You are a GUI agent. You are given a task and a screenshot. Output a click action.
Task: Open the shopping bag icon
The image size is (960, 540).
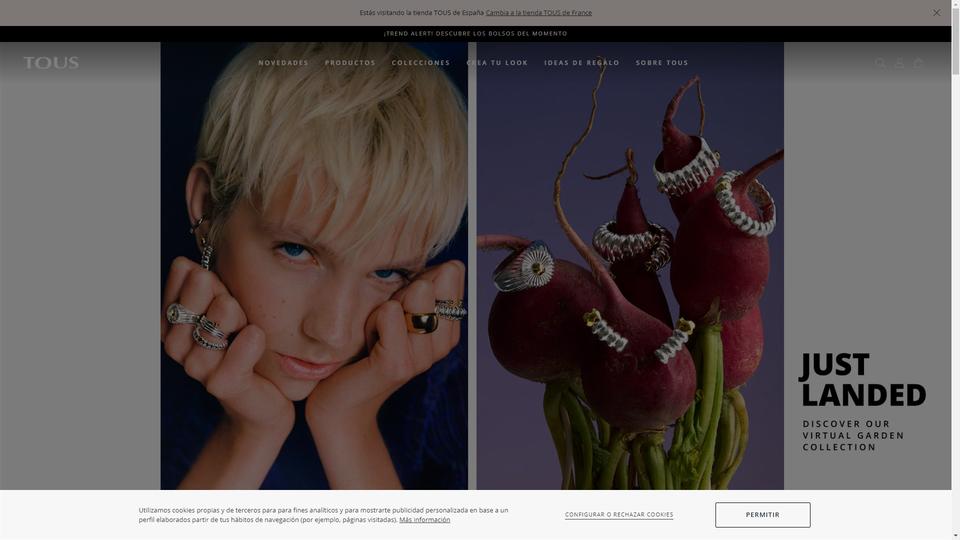(x=918, y=62)
